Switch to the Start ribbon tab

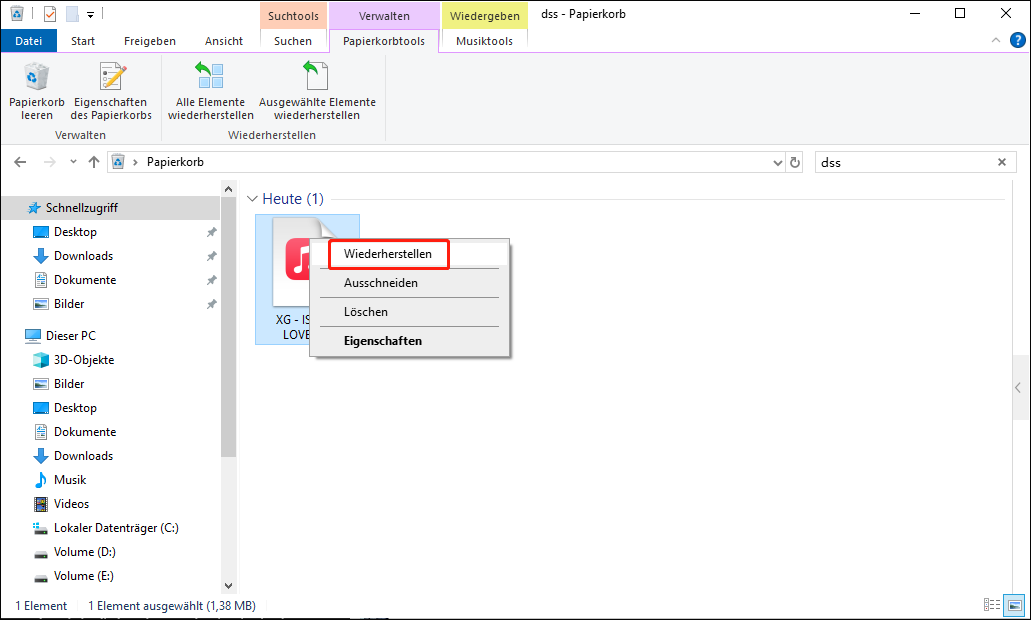click(83, 41)
